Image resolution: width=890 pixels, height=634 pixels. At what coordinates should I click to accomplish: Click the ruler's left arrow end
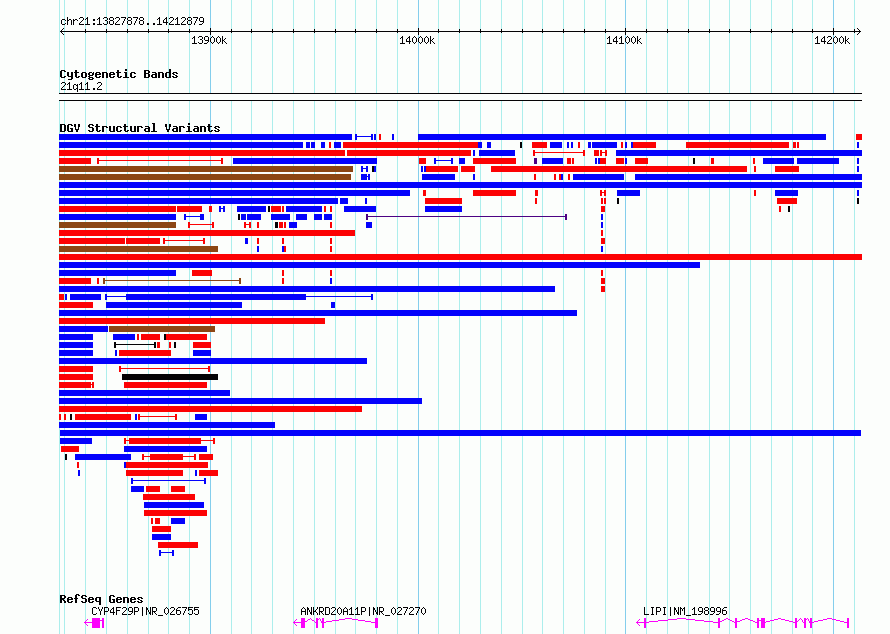[62, 31]
